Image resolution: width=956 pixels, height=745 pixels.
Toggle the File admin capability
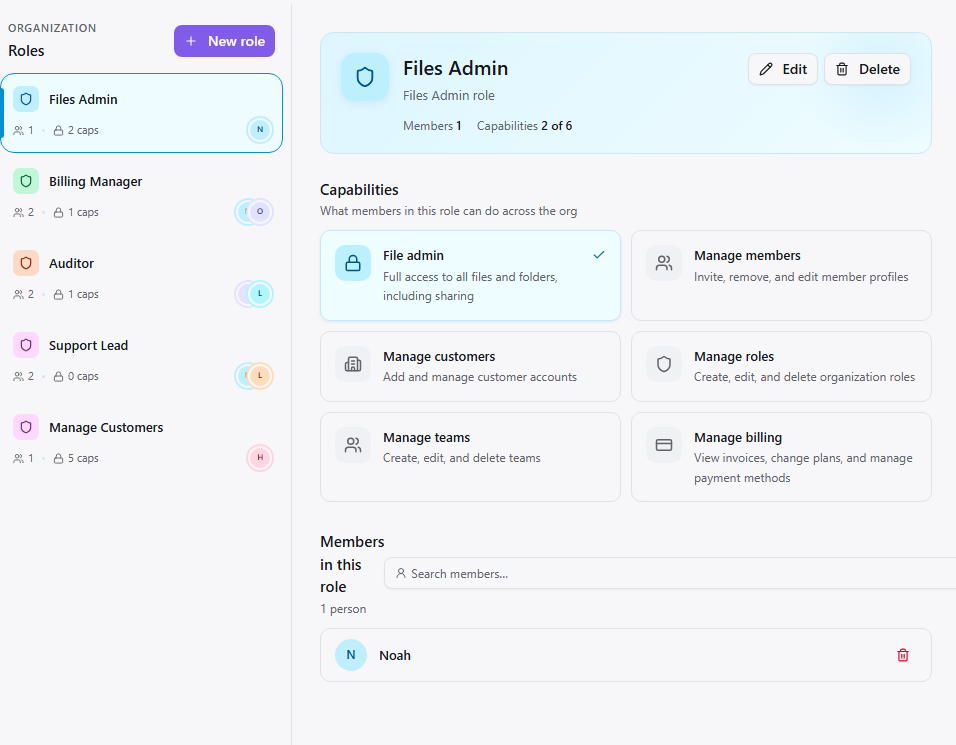470,275
